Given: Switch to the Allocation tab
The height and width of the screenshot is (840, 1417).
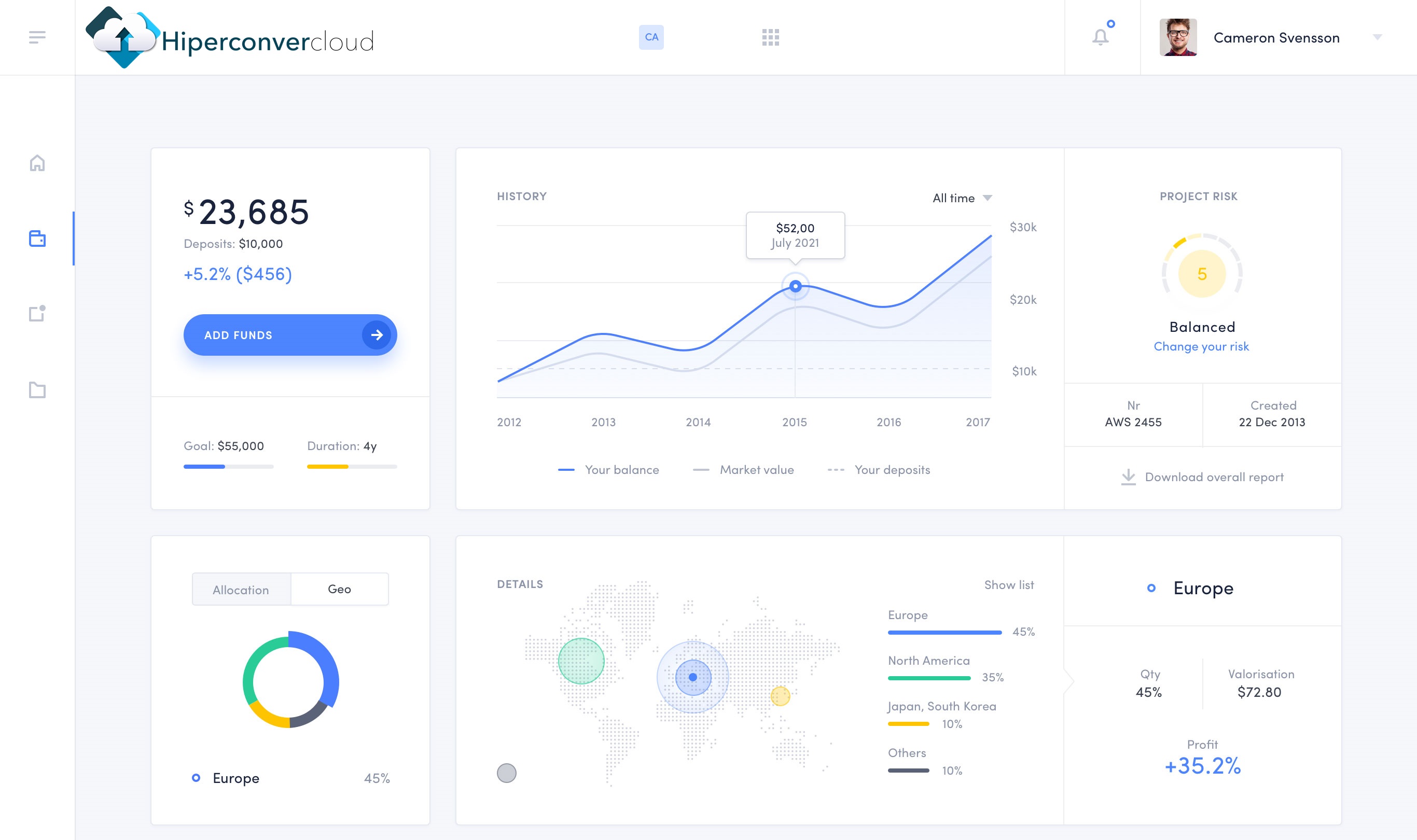Looking at the screenshot, I should 241,589.
